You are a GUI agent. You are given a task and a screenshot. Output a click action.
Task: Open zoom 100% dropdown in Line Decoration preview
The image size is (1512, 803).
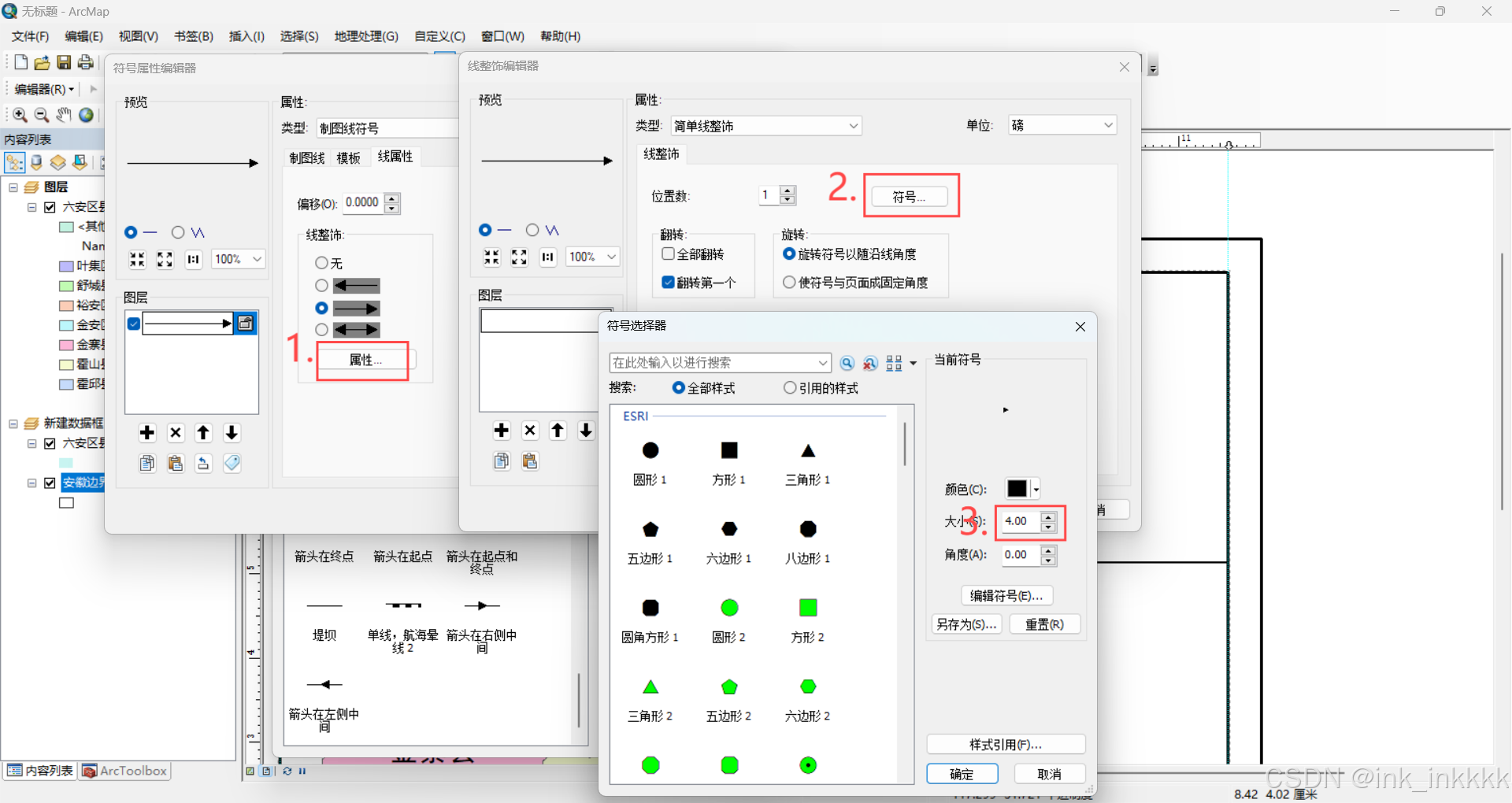[x=593, y=257]
